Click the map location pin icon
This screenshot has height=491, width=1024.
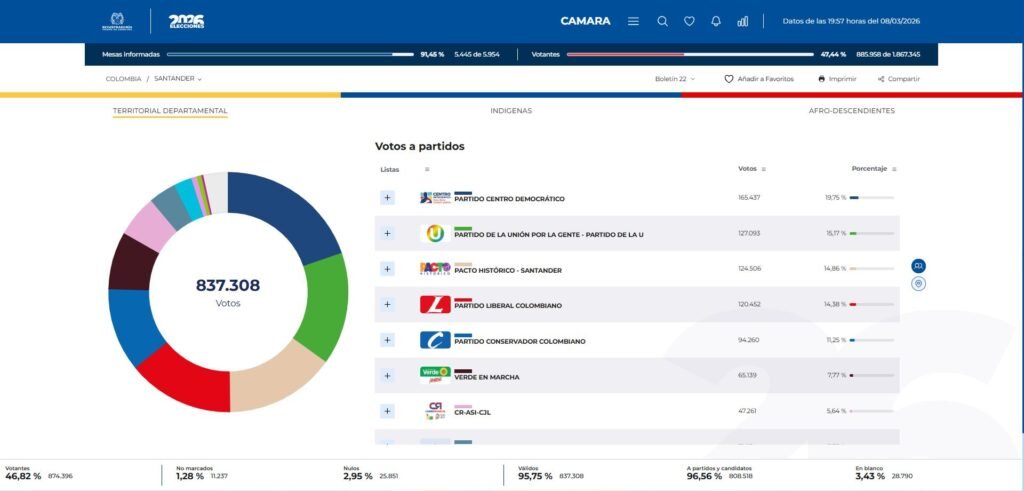point(919,284)
